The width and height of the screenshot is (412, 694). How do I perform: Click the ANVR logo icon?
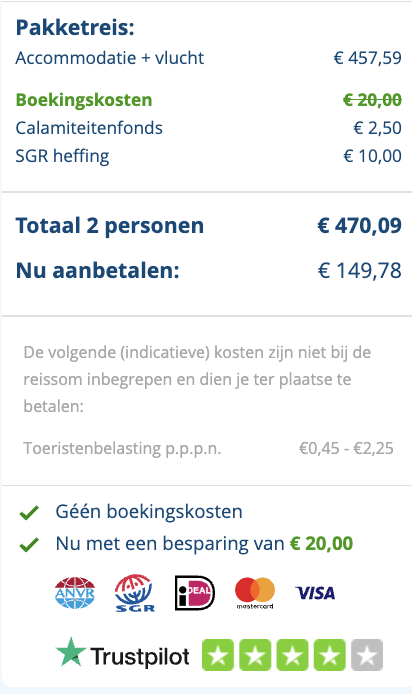pos(75,593)
